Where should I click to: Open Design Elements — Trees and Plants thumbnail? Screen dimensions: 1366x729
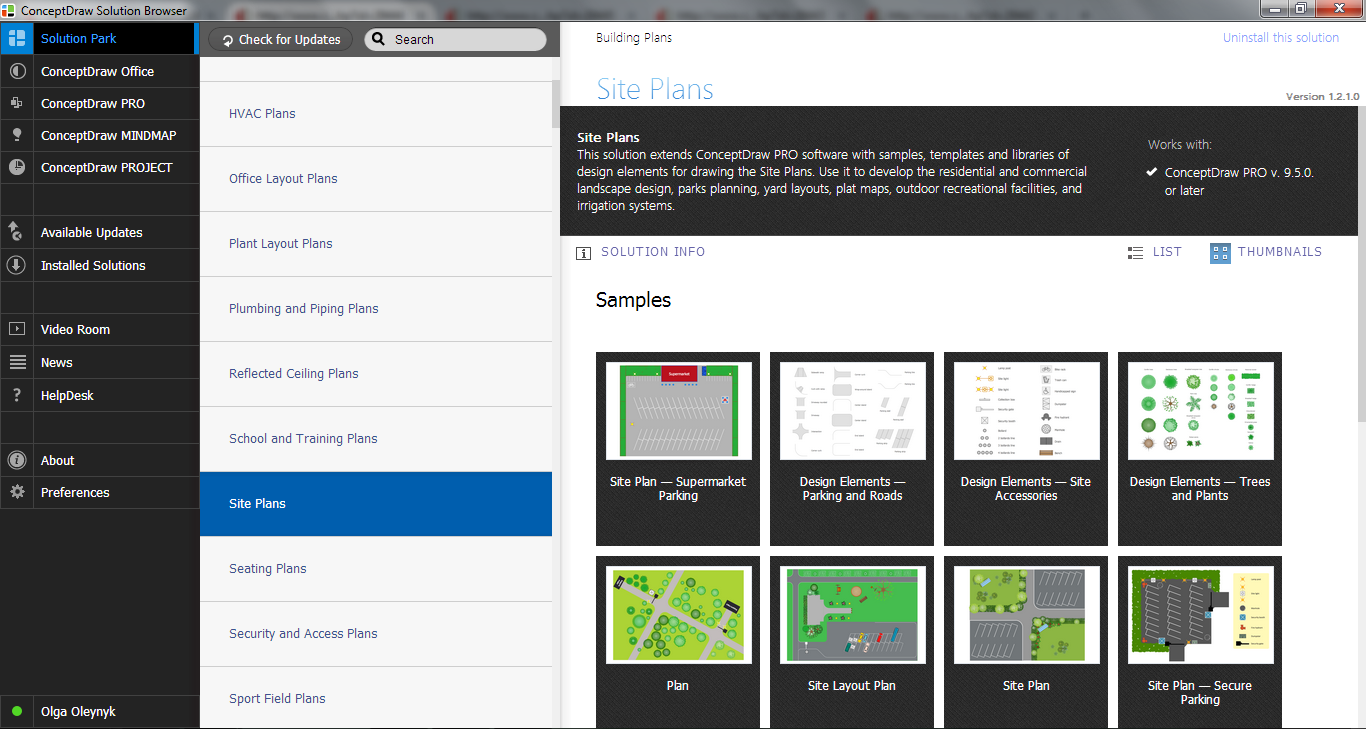tap(1200, 449)
